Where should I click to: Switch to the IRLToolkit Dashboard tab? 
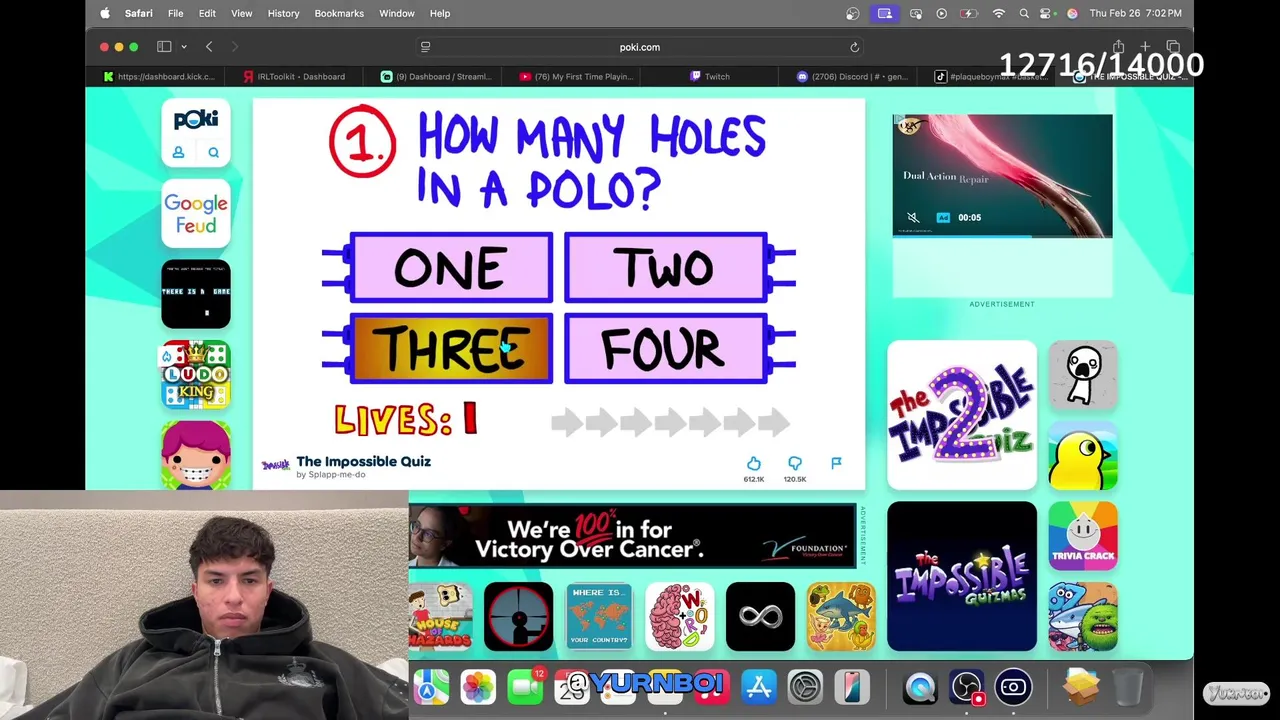[x=296, y=76]
